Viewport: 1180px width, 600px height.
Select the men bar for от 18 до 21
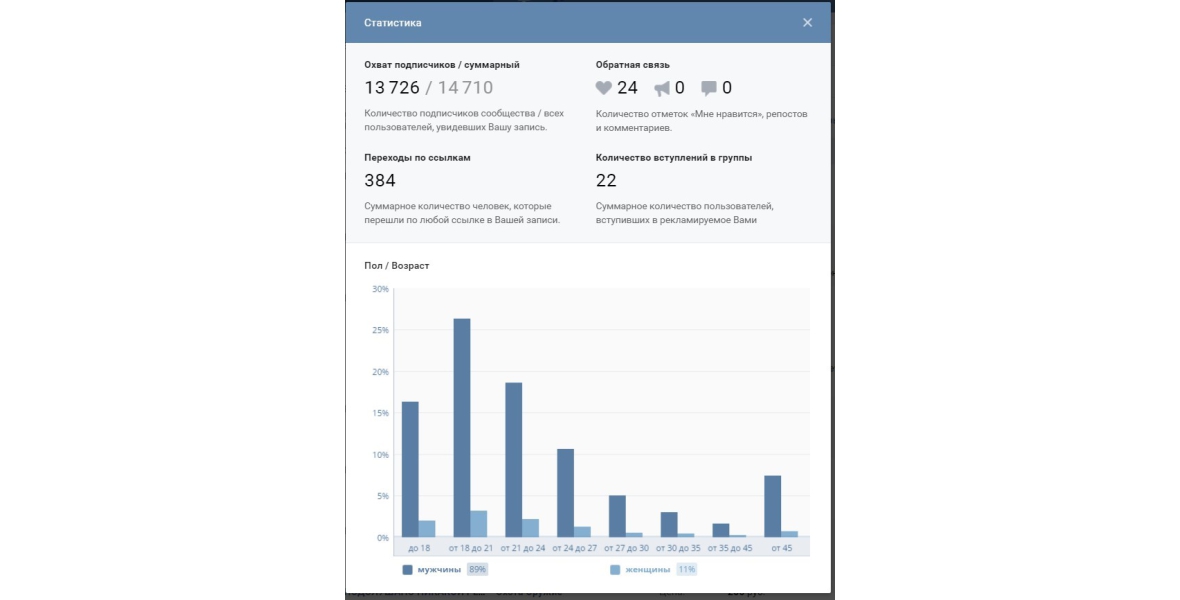[462, 428]
